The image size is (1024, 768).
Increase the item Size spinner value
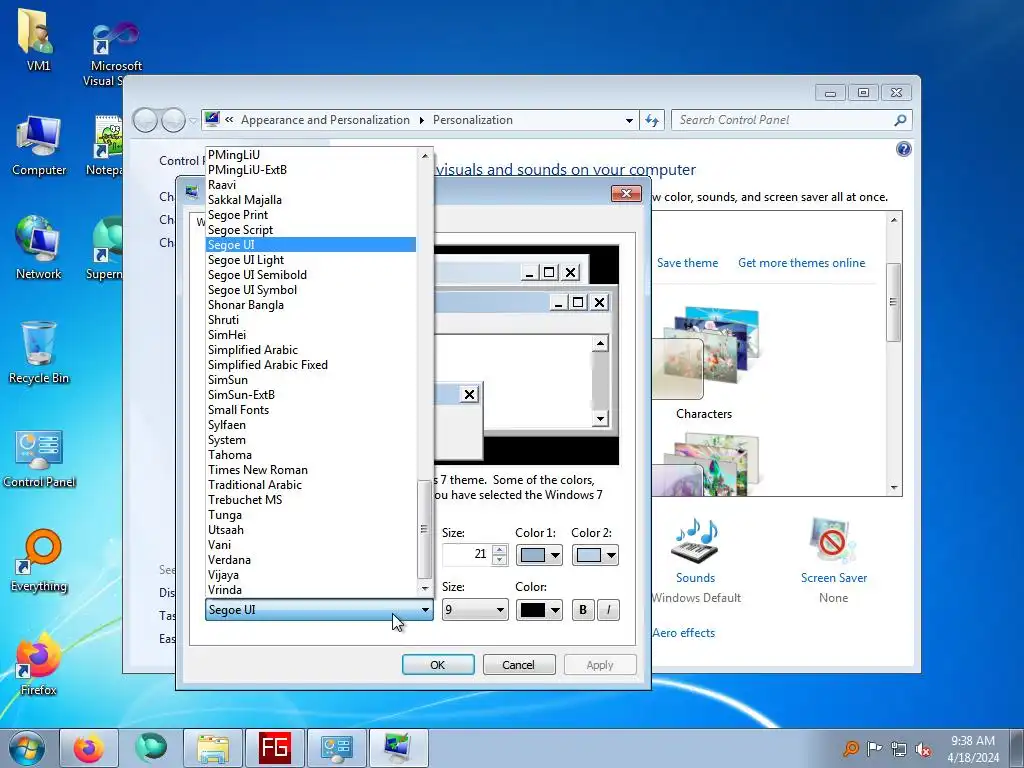point(500,550)
